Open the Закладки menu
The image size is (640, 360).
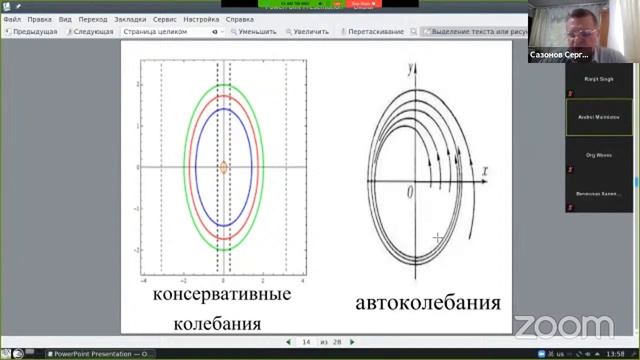pos(130,19)
